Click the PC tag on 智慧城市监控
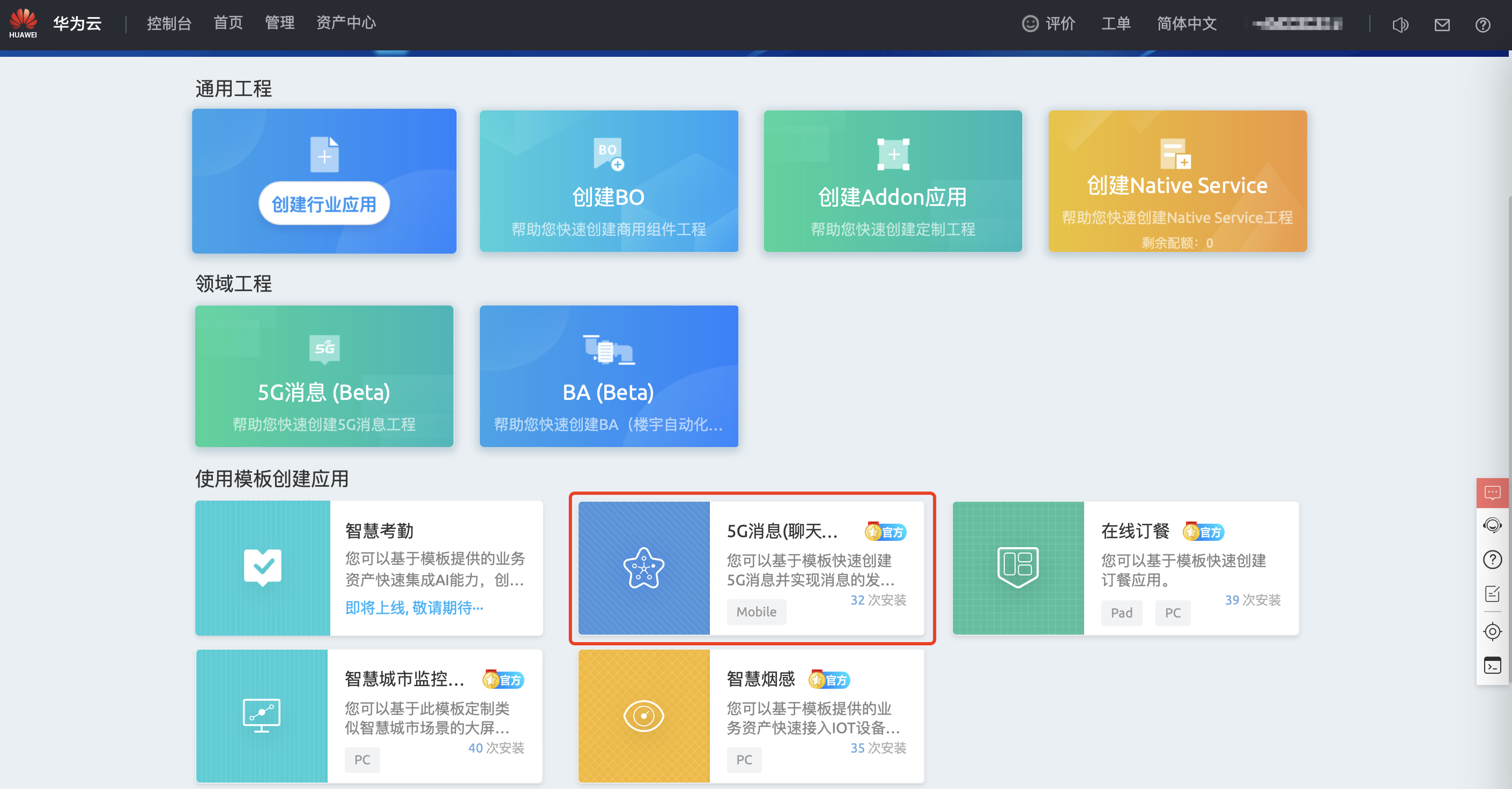1512x789 pixels. 362,760
